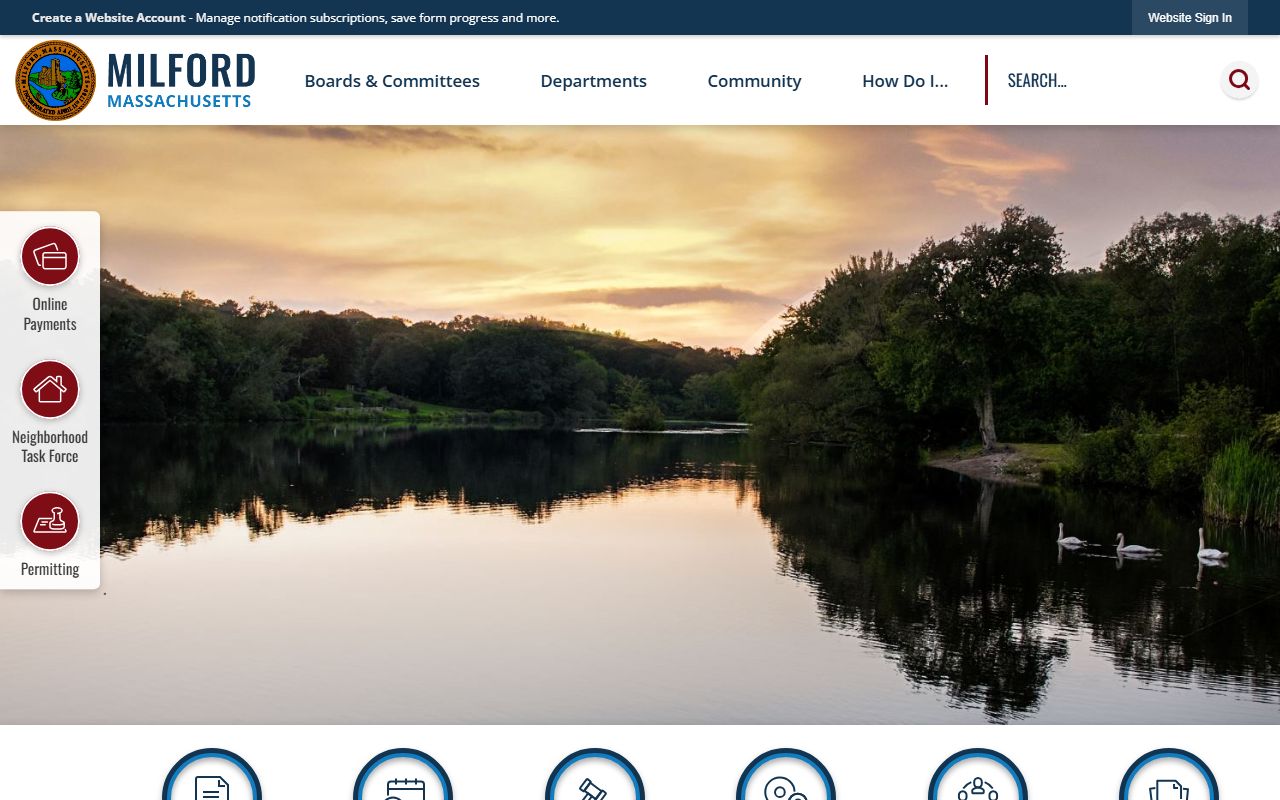Open the Neighborhood Task Force house icon
1280x800 pixels.
pos(50,389)
